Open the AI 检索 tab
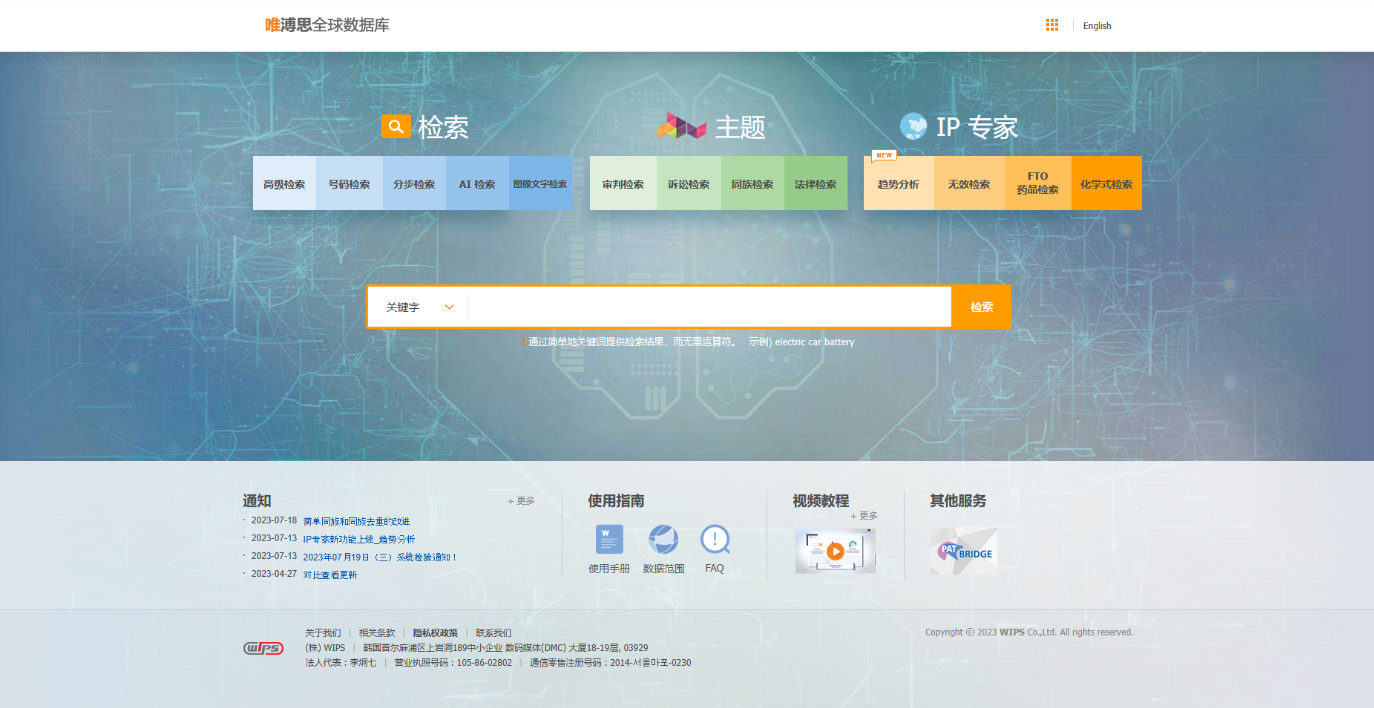Image resolution: width=1374 pixels, height=708 pixels. click(477, 184)
